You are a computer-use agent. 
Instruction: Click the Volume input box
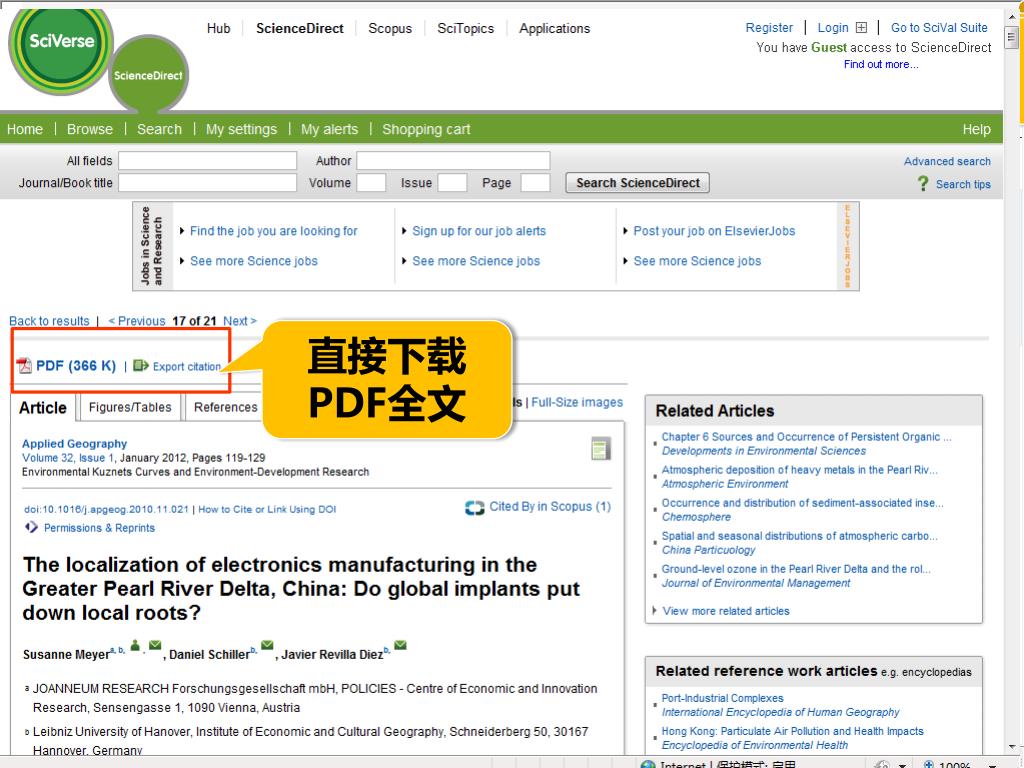click(372, 183)
